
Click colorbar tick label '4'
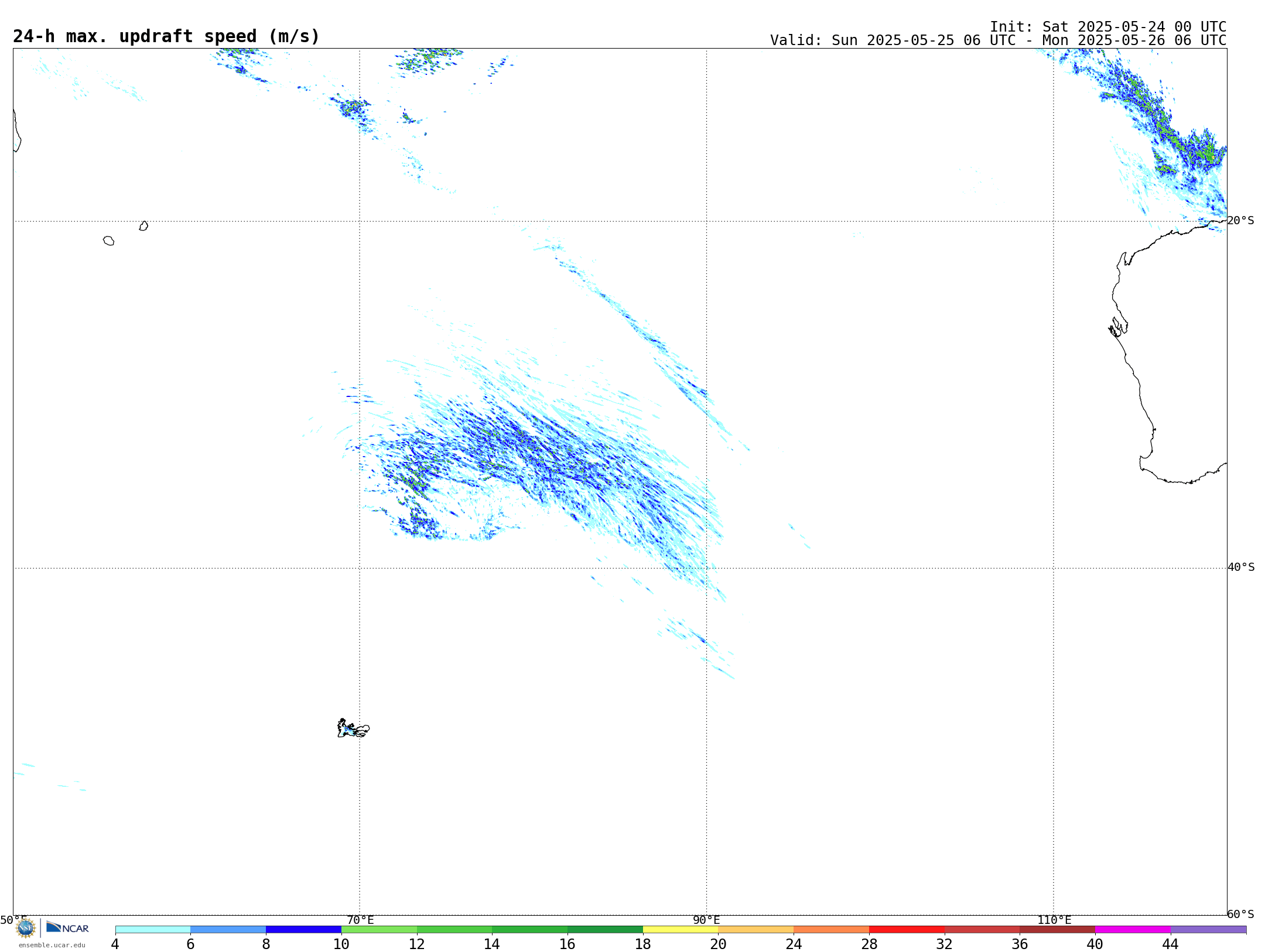(115, 944)
